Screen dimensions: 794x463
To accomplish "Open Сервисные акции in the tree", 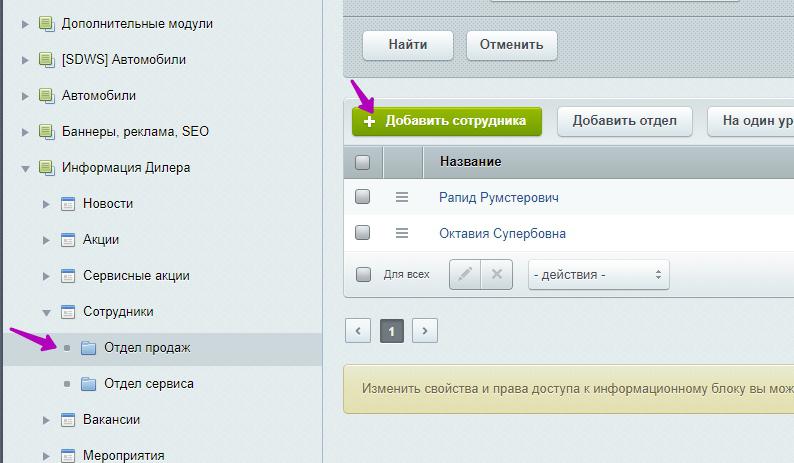I will (x=136, y=276).
